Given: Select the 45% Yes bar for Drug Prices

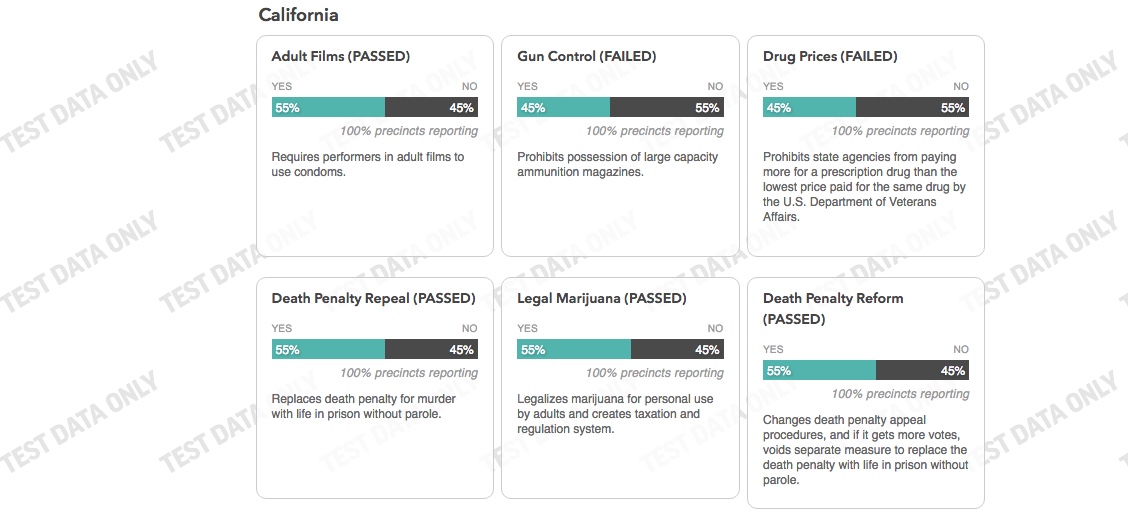Looking at the screenshot, I should (809, 108).
